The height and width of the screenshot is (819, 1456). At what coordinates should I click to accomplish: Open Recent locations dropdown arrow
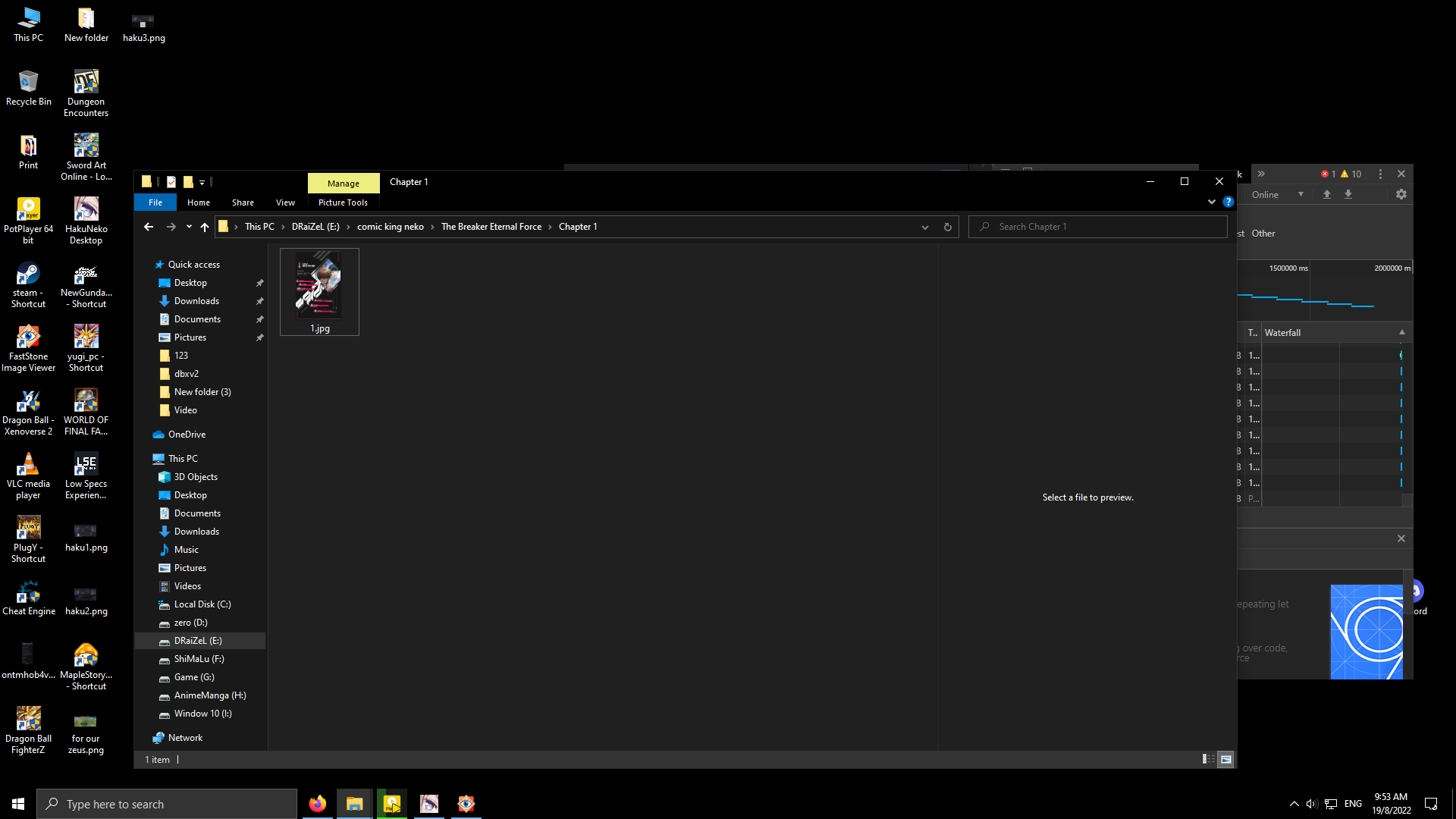click(189, 227)
